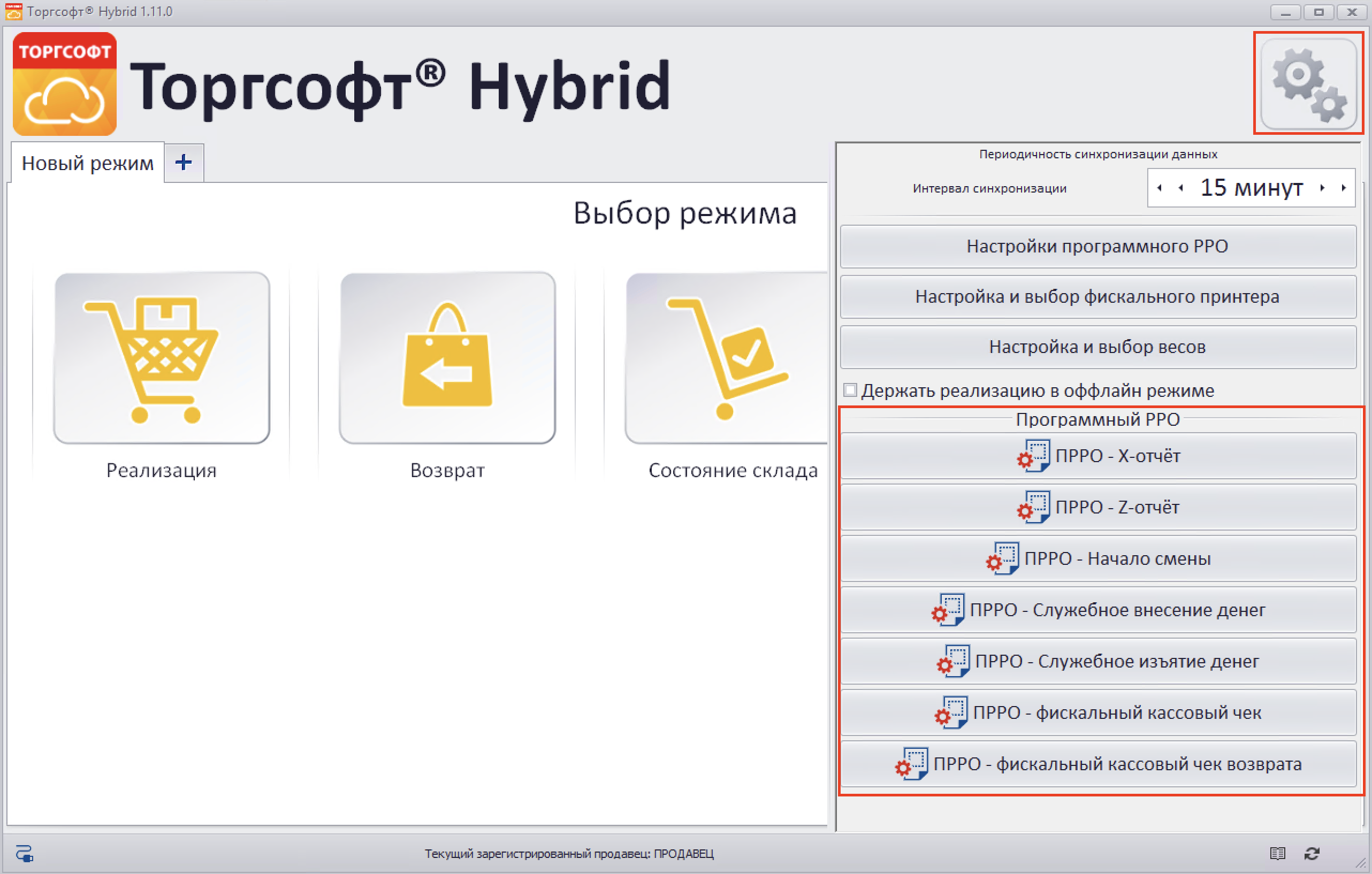
Task: Click the Выбор режима heading
Action: coord(684,213)
